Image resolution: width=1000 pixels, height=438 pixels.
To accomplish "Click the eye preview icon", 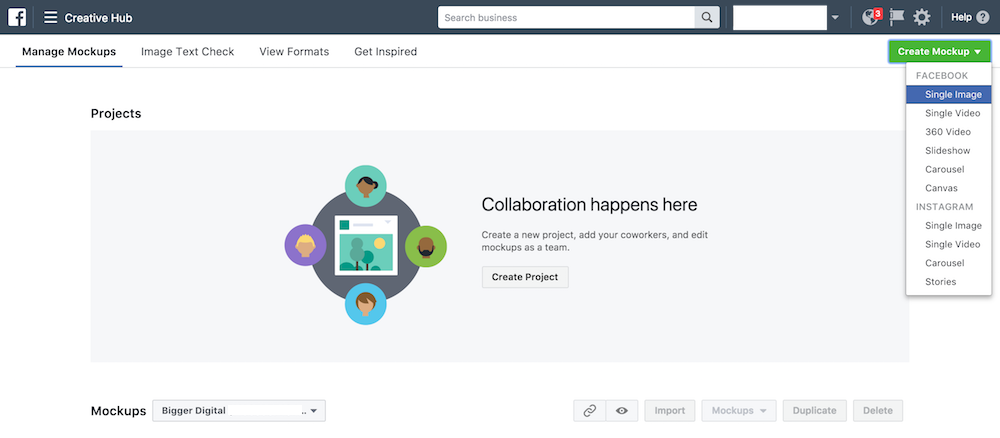I will [x=622, y=411].
